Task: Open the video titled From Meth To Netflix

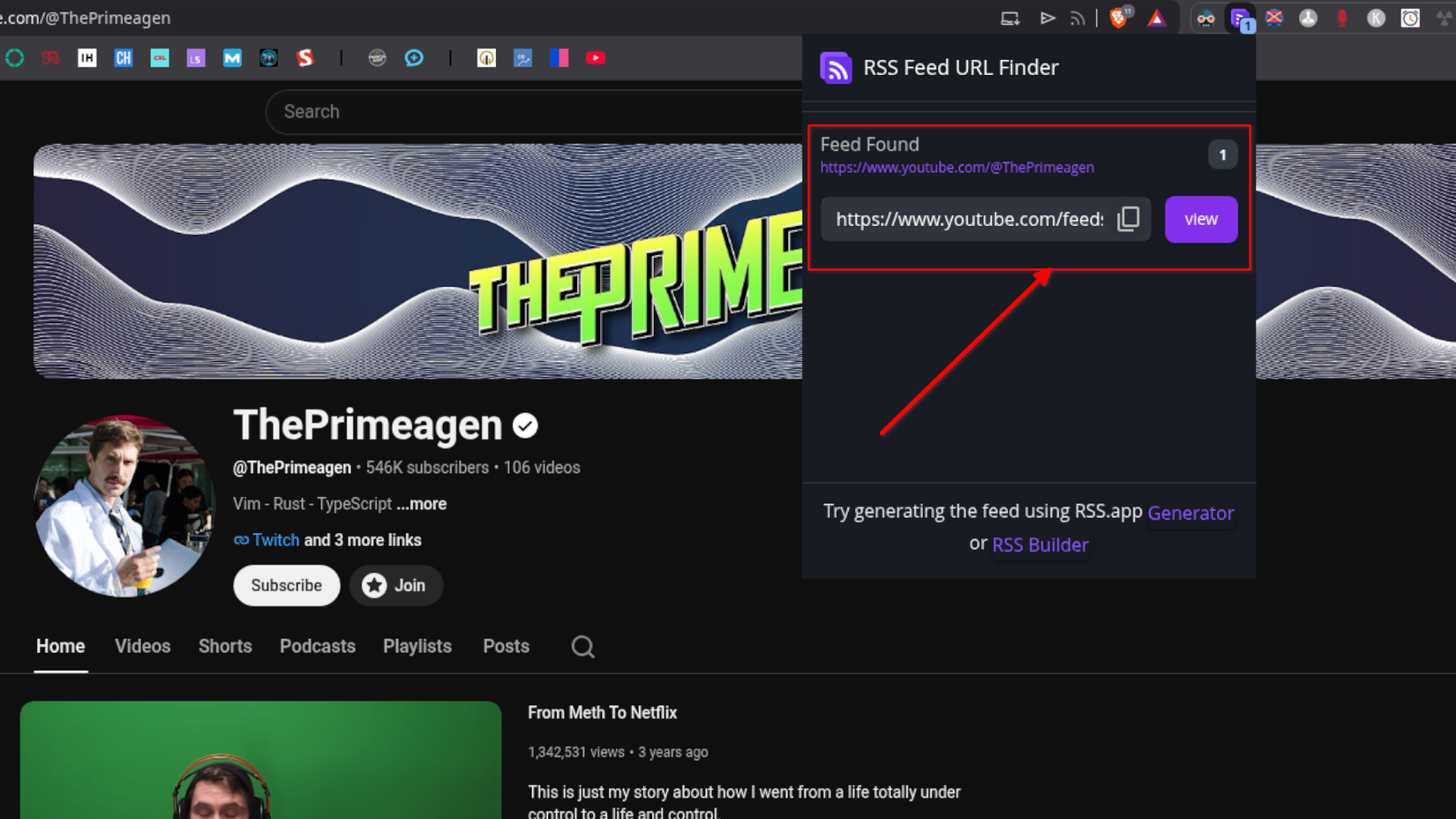Action: tap(603, 712)
